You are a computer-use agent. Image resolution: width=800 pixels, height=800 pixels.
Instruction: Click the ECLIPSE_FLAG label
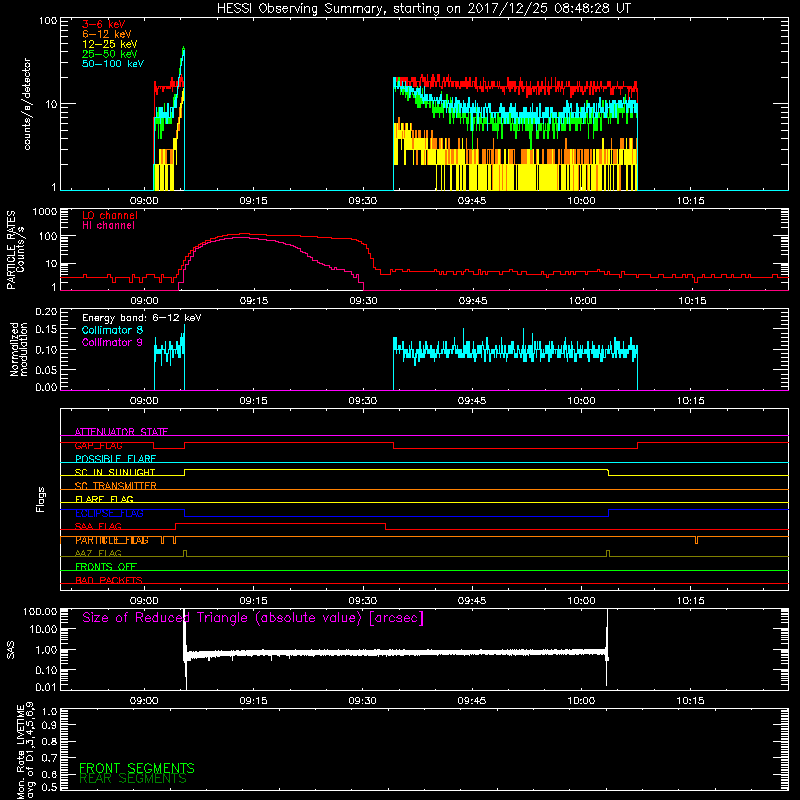(x=109, y=513)
